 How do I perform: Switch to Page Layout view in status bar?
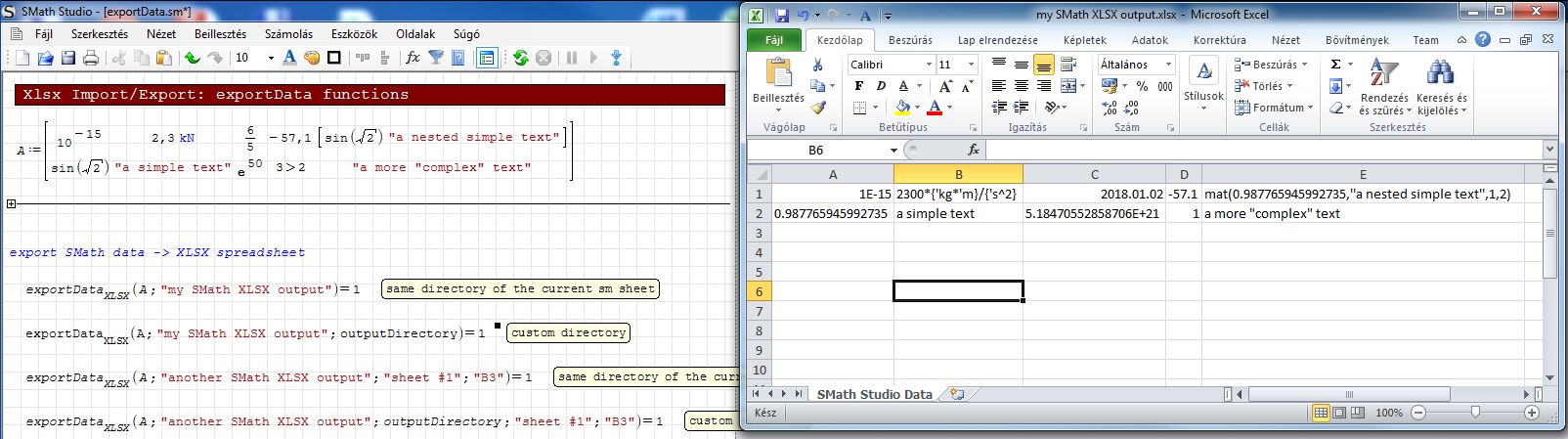point(1341,413)
